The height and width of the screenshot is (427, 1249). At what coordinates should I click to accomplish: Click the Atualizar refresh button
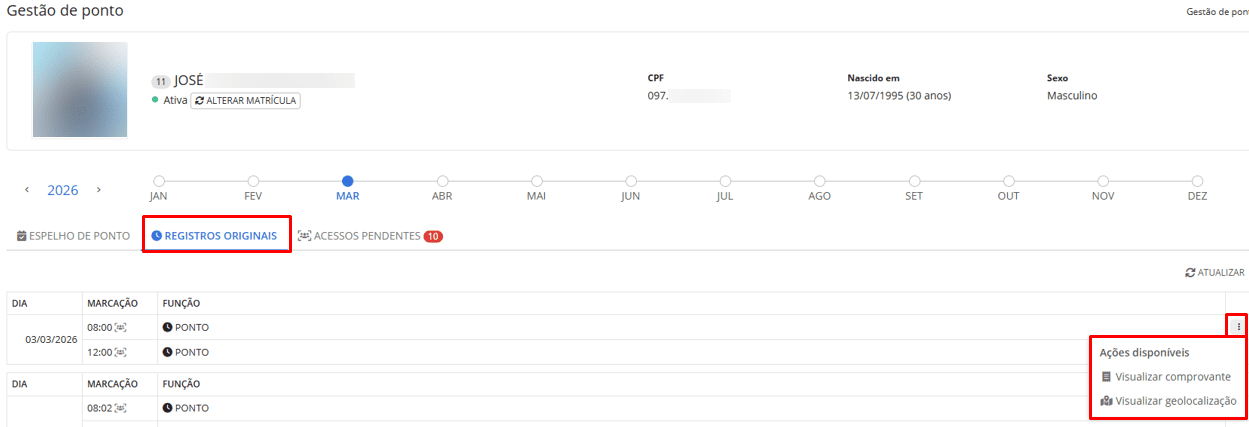tap(1214, 272)
